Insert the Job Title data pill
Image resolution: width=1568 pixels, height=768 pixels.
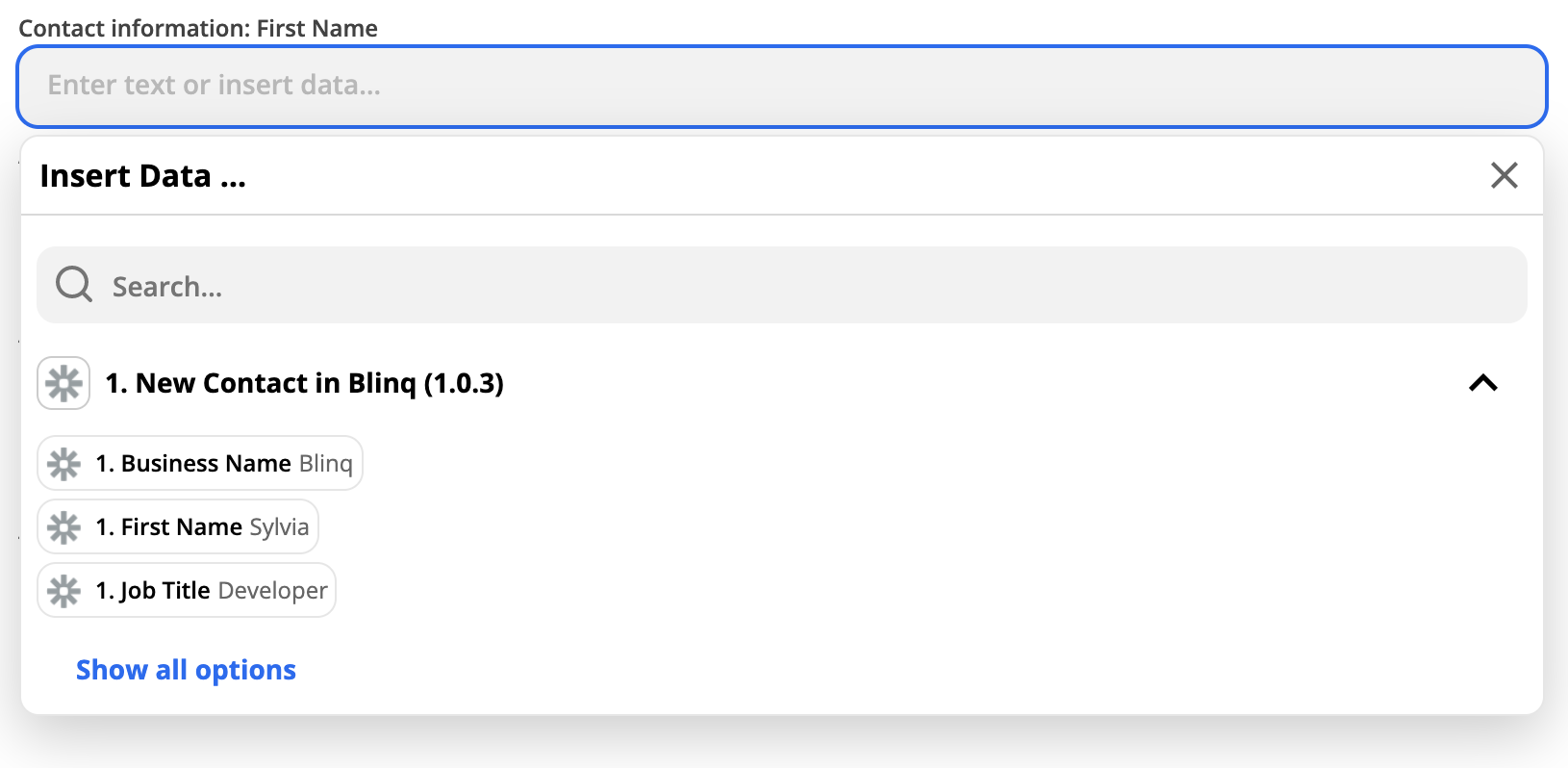click(x=187, y=590)
